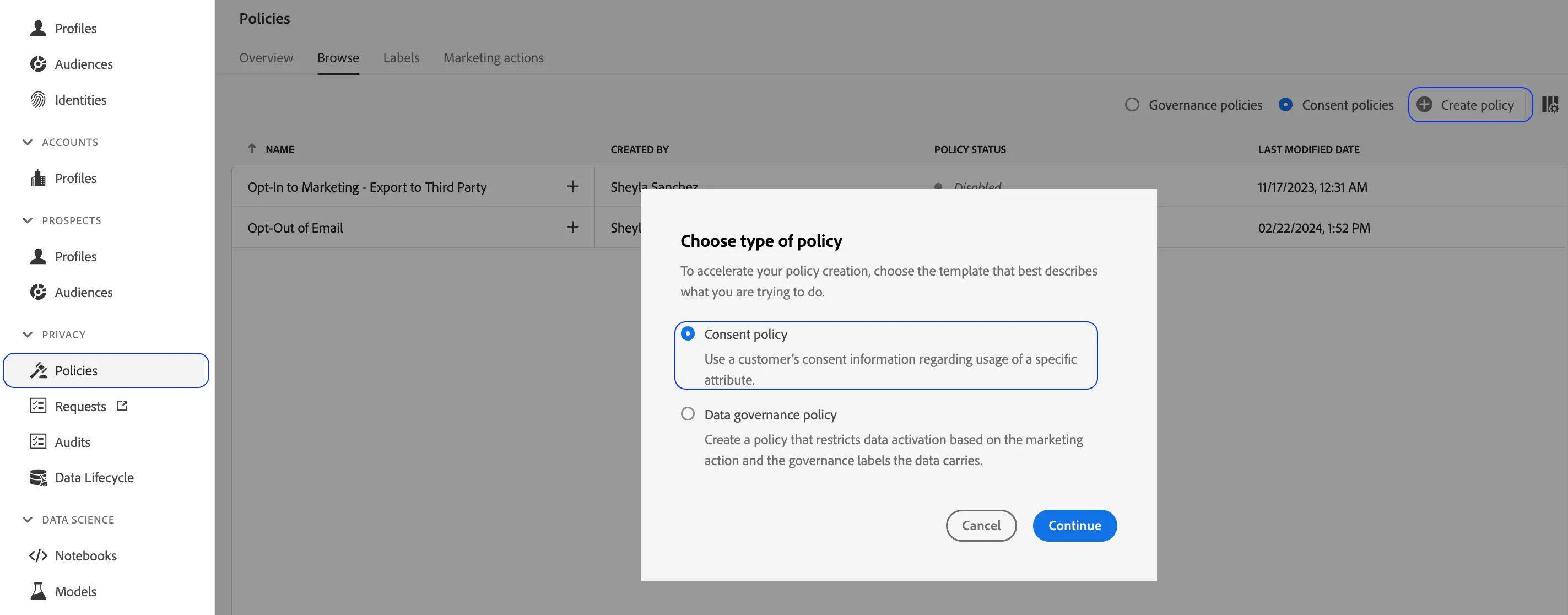The height and width of the screenshot is (615, 1568).
Task: Click the Policies gavel icon in sidebar
Action: [x=39, y=370]
